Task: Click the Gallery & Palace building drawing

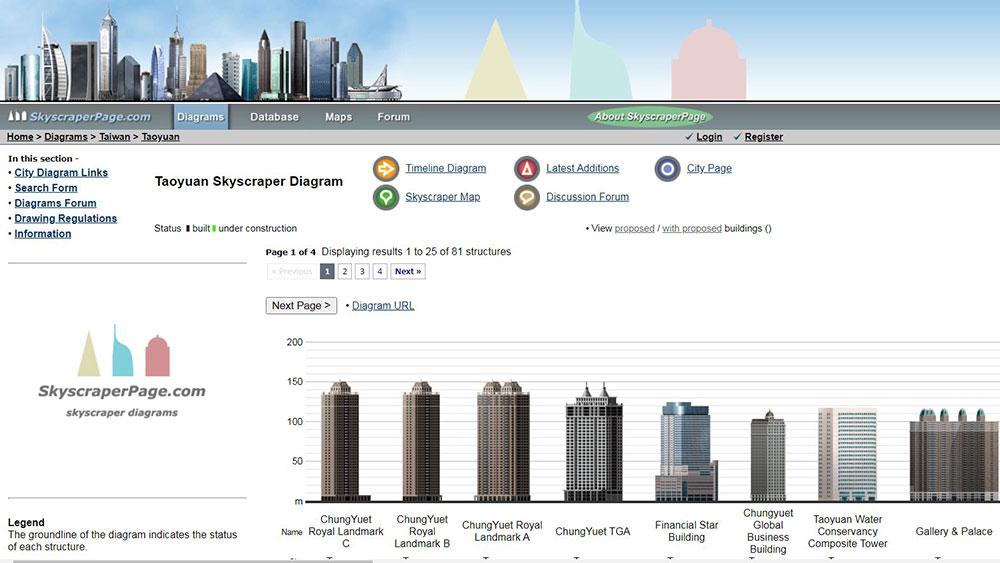Action: pyautogui.click(x=955, y=455)
